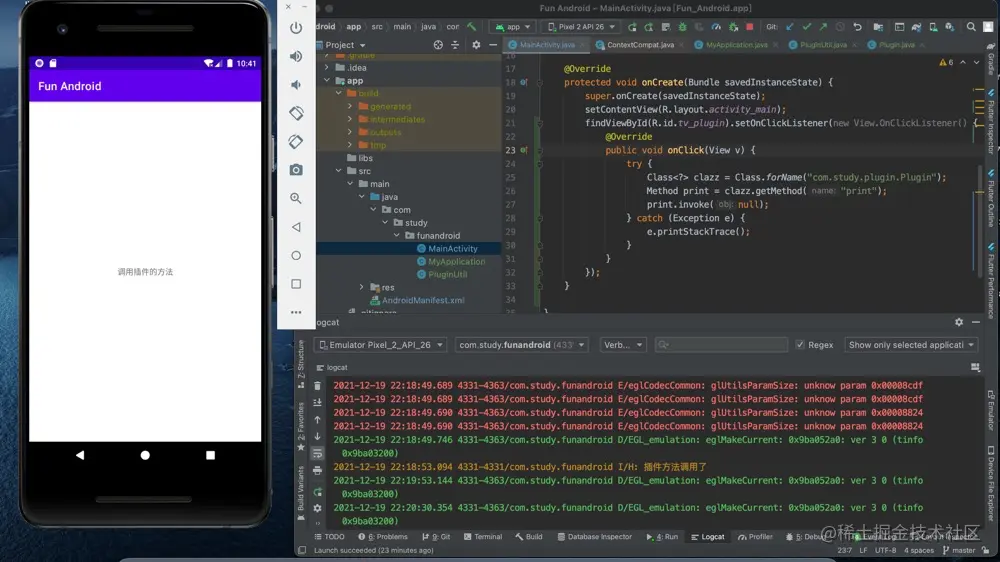Open the app run configuration dropdown
Image resolution: width=1000 pixels, height=562 pixels.
(x=513, y=27)
